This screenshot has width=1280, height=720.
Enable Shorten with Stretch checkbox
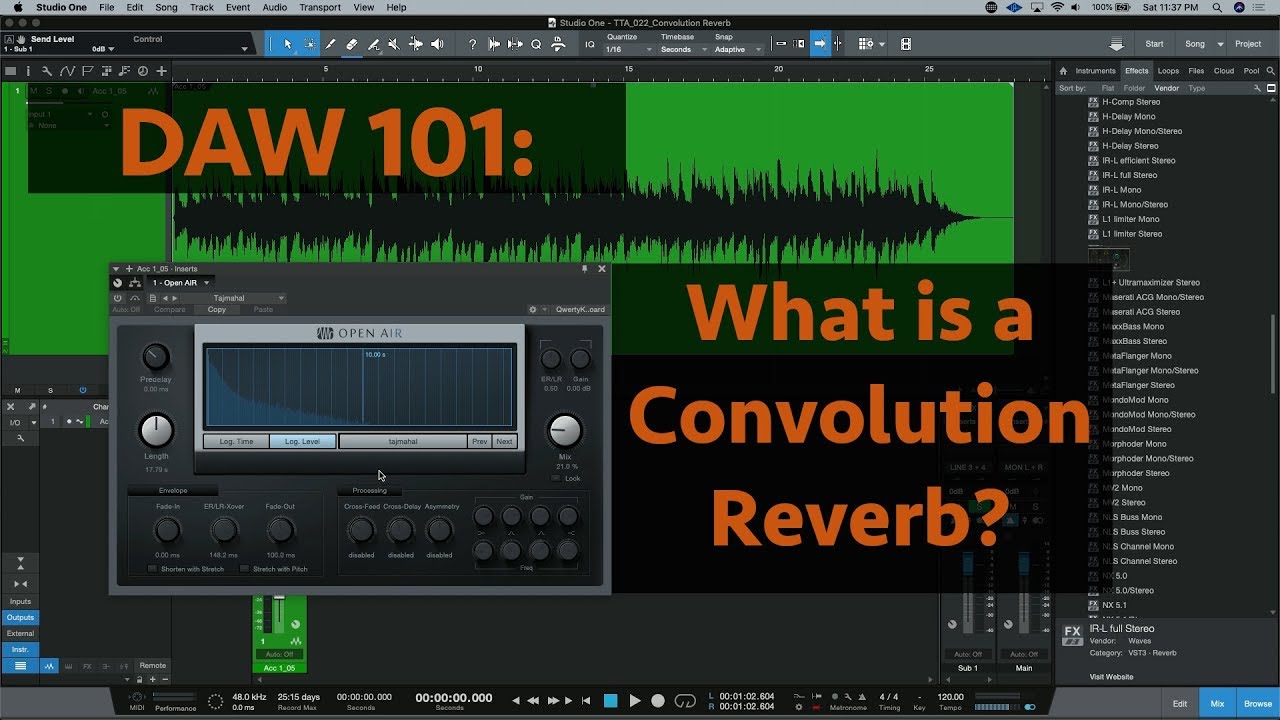coord(153,569)
